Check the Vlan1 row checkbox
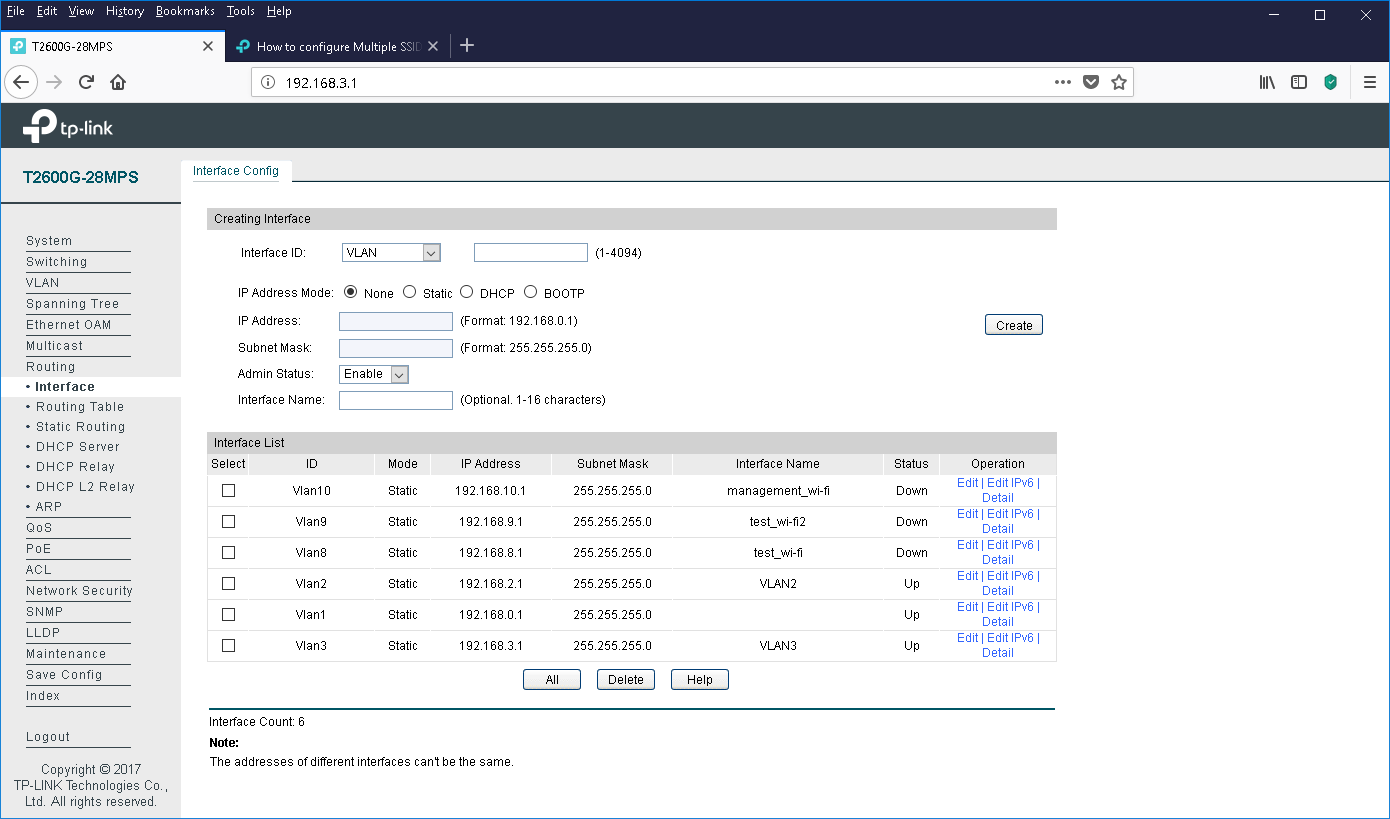This screenshot has width=1390, height=819. pos(228,614)
